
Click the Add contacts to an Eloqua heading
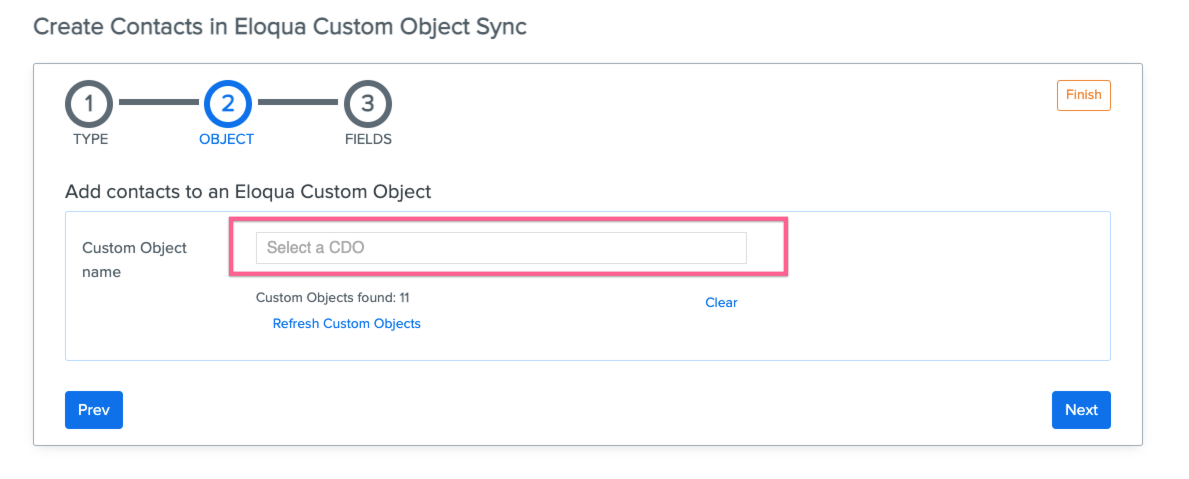coord(248,192)
